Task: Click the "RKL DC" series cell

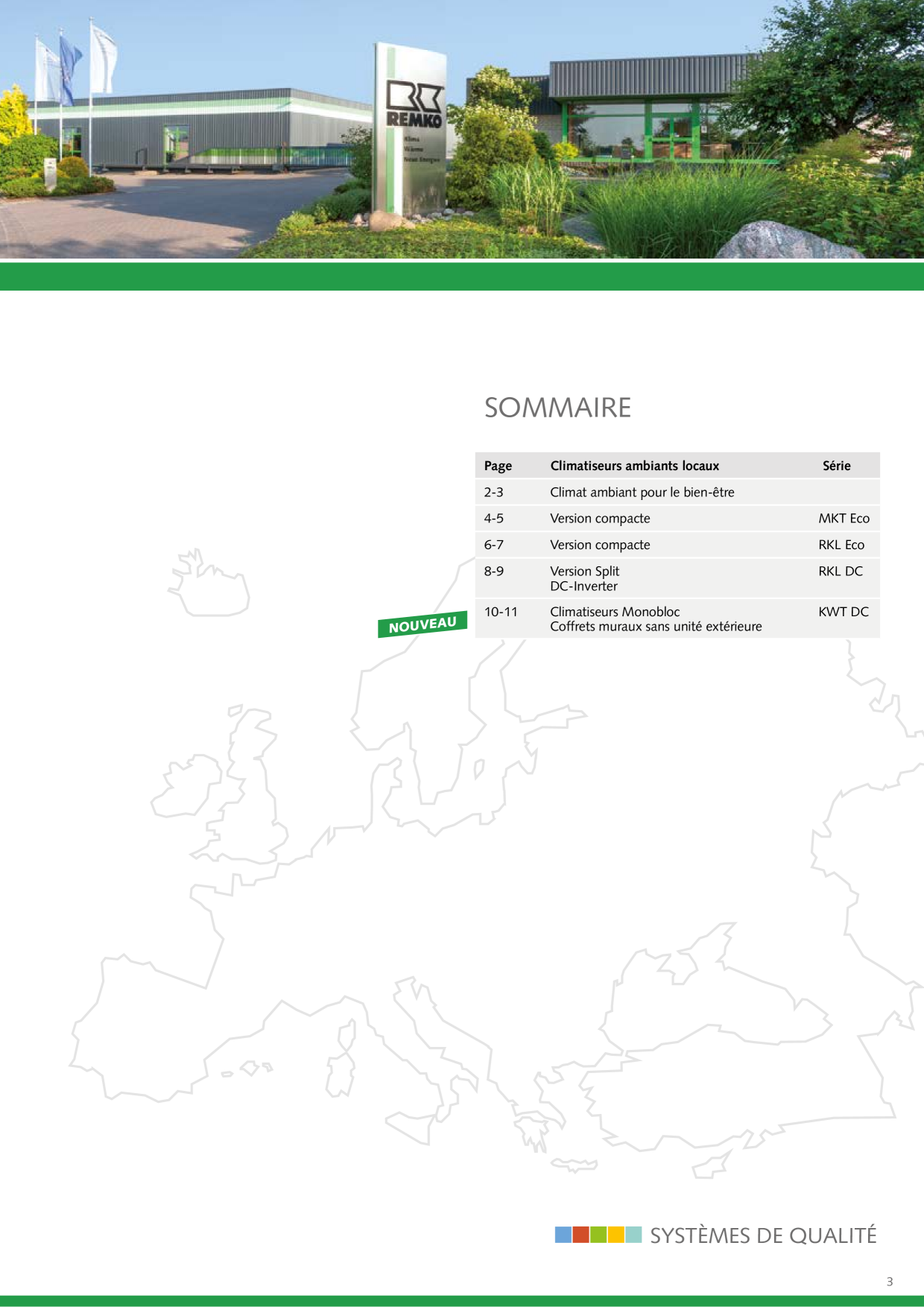Action: [x=841, y=571]
